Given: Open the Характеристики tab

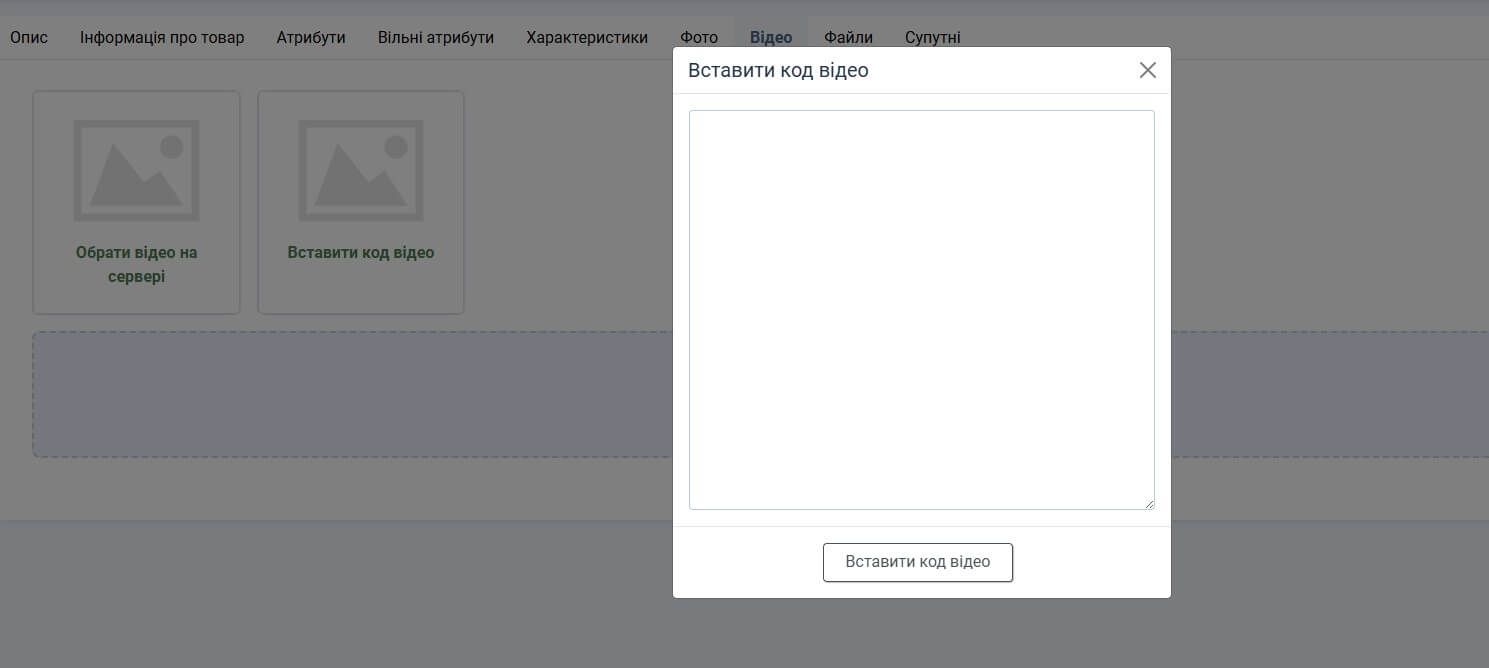Looking at the screenshot, I should tap(587, 37).
